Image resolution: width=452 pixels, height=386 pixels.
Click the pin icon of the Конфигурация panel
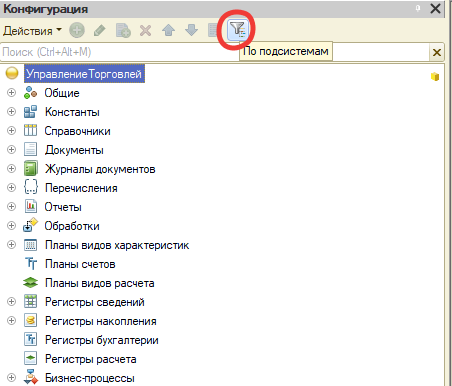[418, 8]
